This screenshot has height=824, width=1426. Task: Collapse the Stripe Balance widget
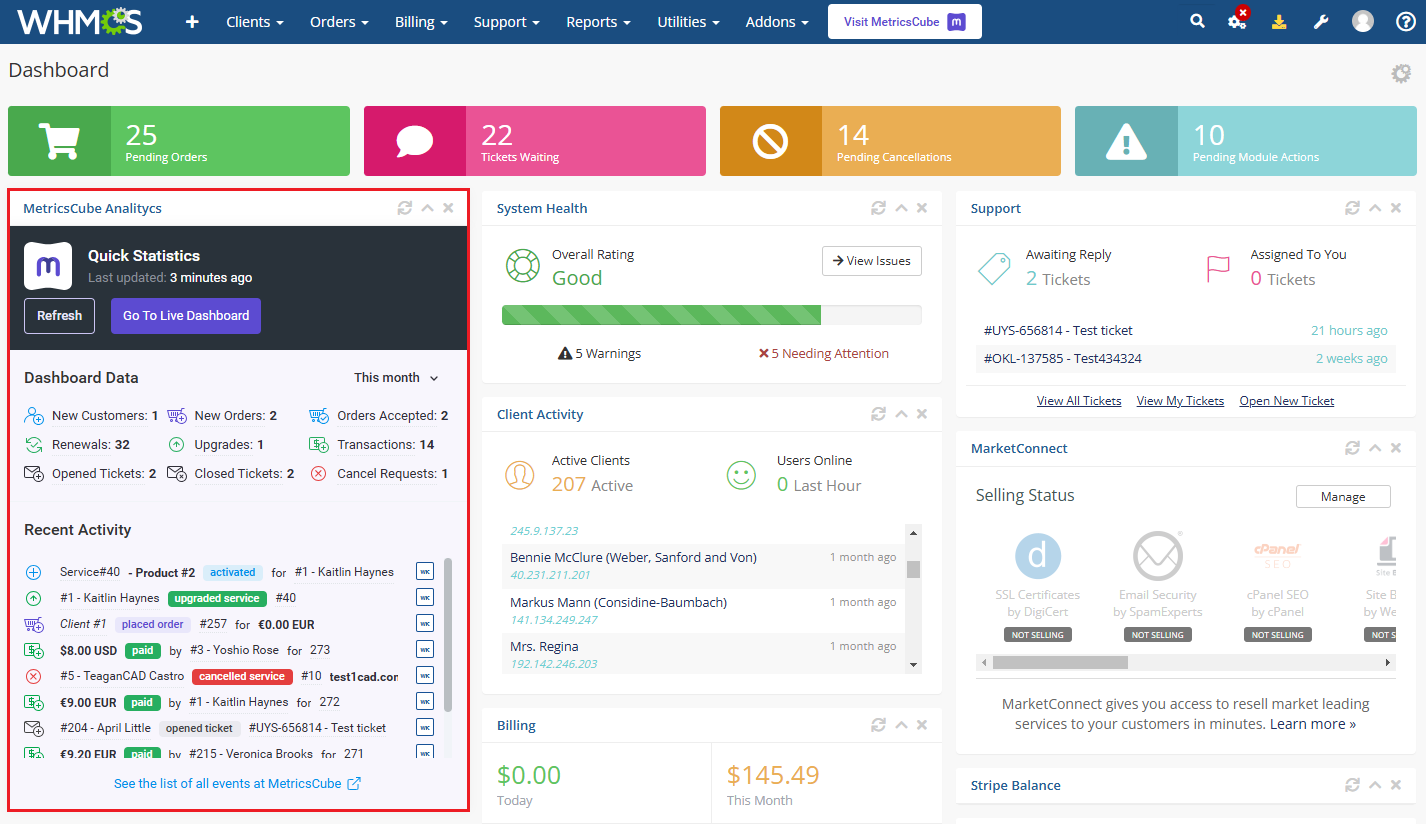coord(1375,785)
